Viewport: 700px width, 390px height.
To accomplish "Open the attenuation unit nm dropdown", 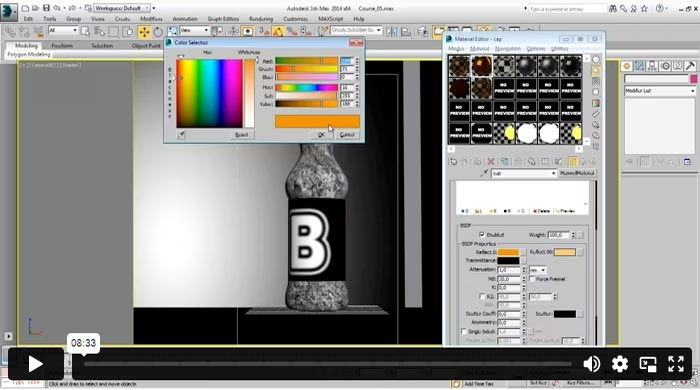I will 538,270.
